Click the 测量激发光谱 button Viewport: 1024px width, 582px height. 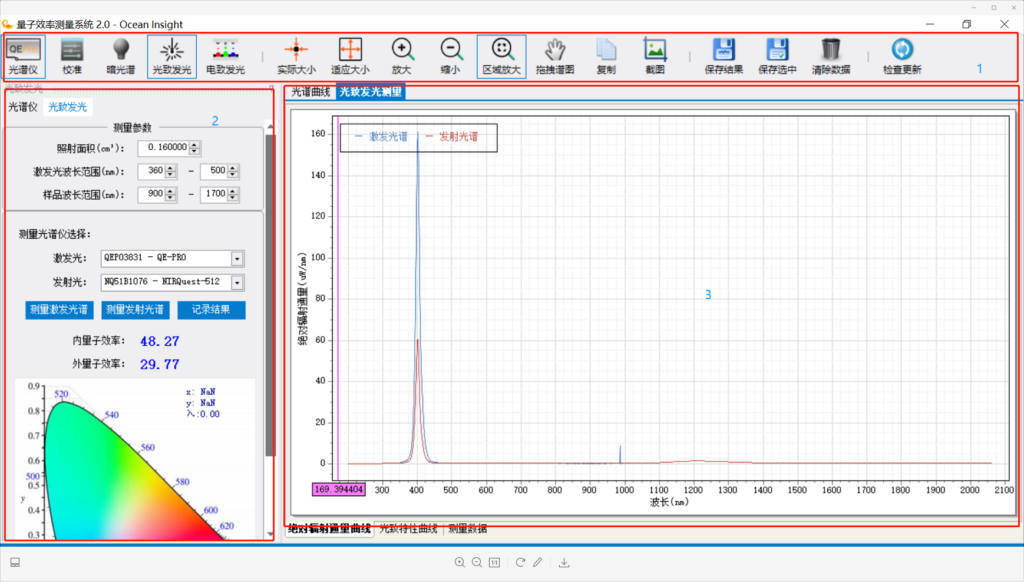59,310
